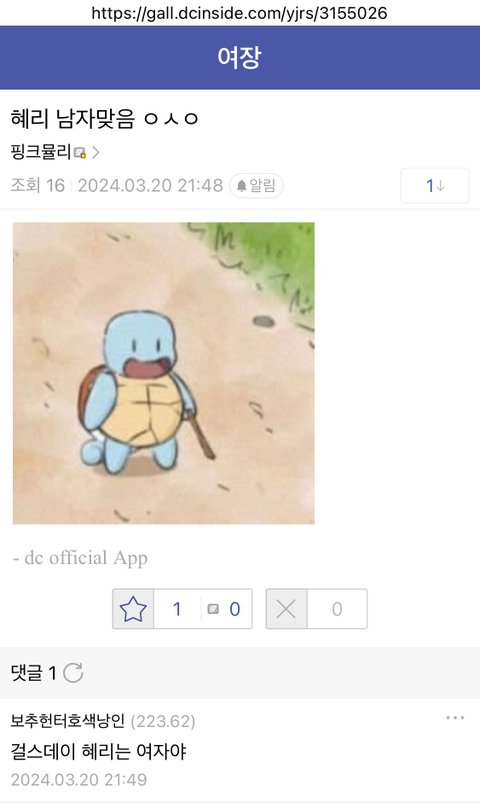Click the downvote count number 0

(x=337, y=609)
